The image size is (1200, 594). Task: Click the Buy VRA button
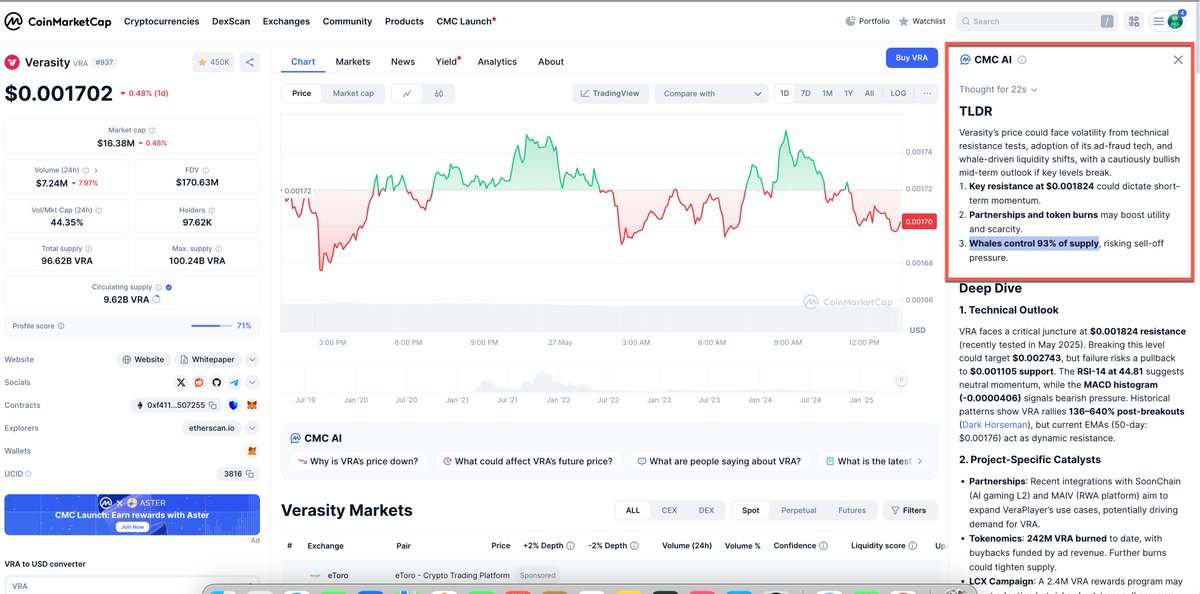tap(912, 58)
